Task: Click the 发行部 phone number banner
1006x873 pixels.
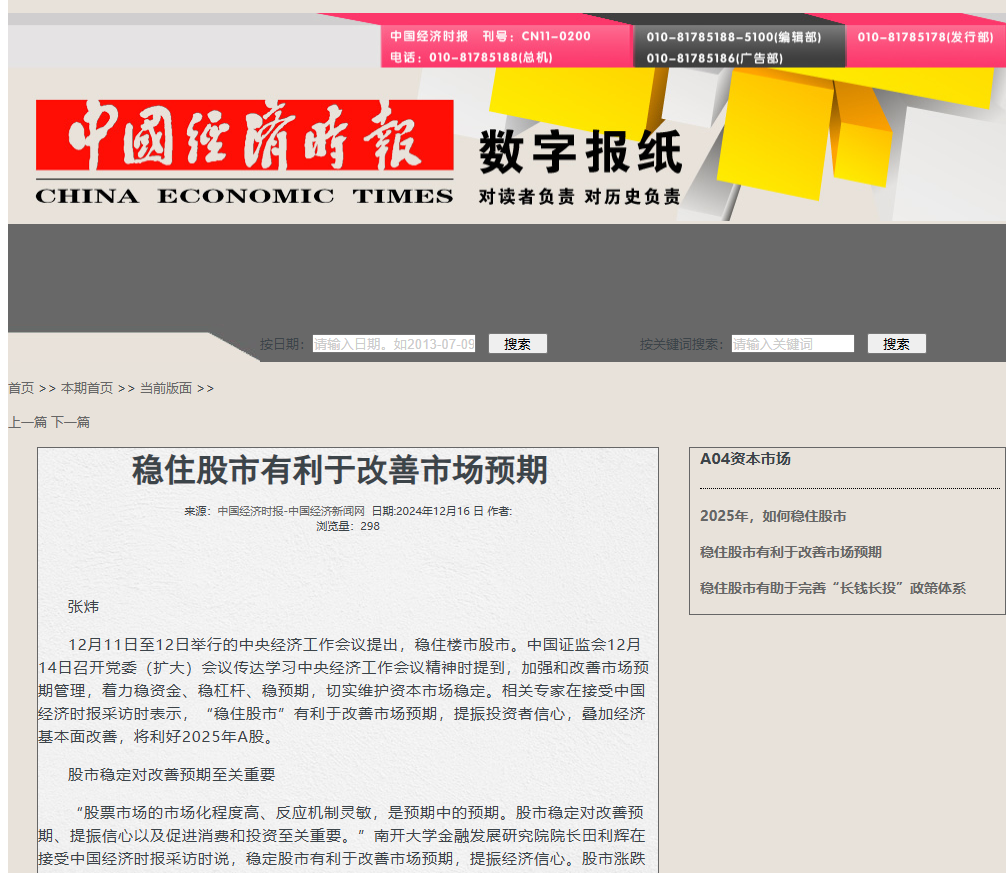Action: pyautogui.click(x=923, y=37)
